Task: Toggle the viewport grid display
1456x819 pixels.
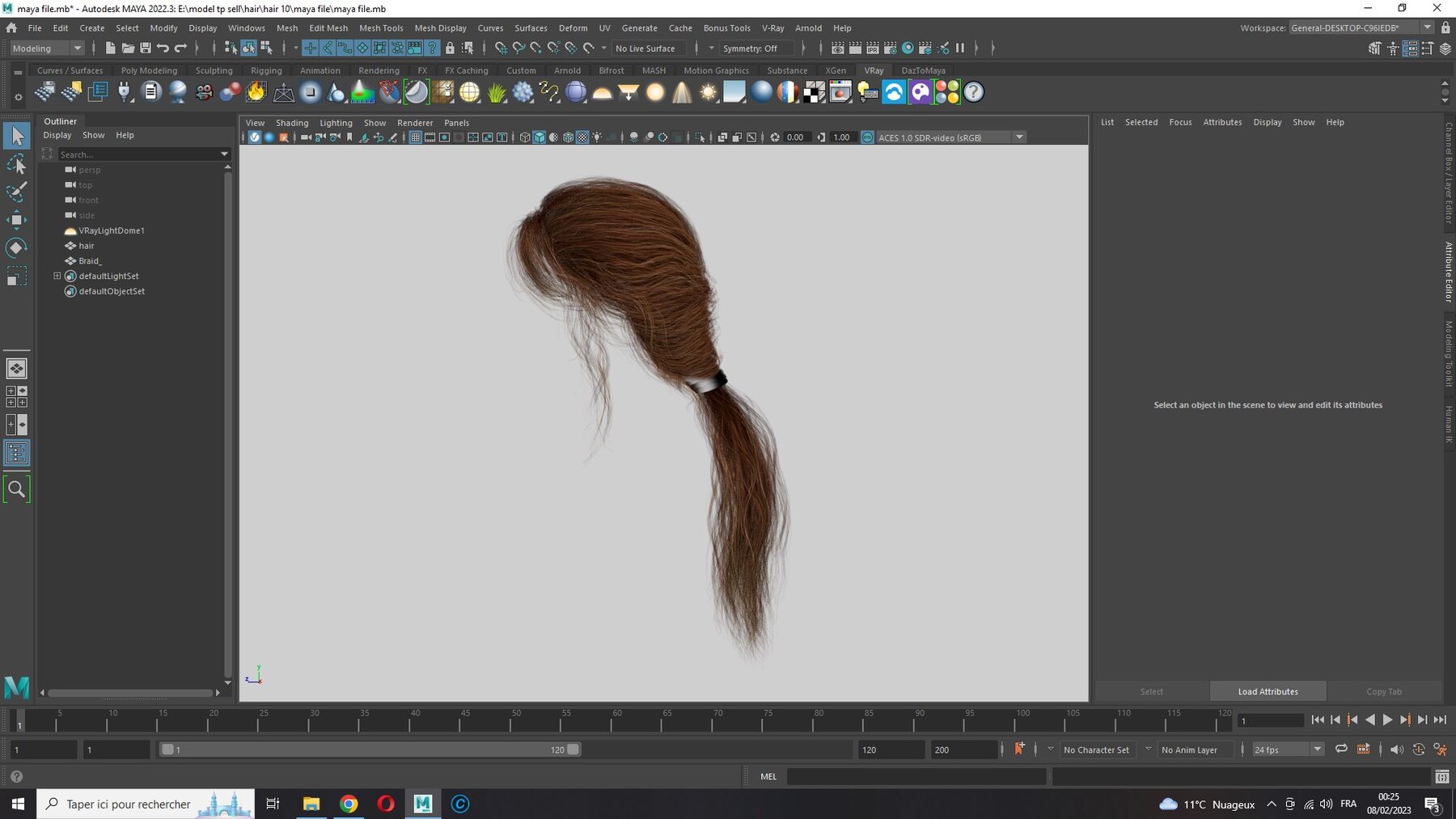Action: [x=415, y=137]
